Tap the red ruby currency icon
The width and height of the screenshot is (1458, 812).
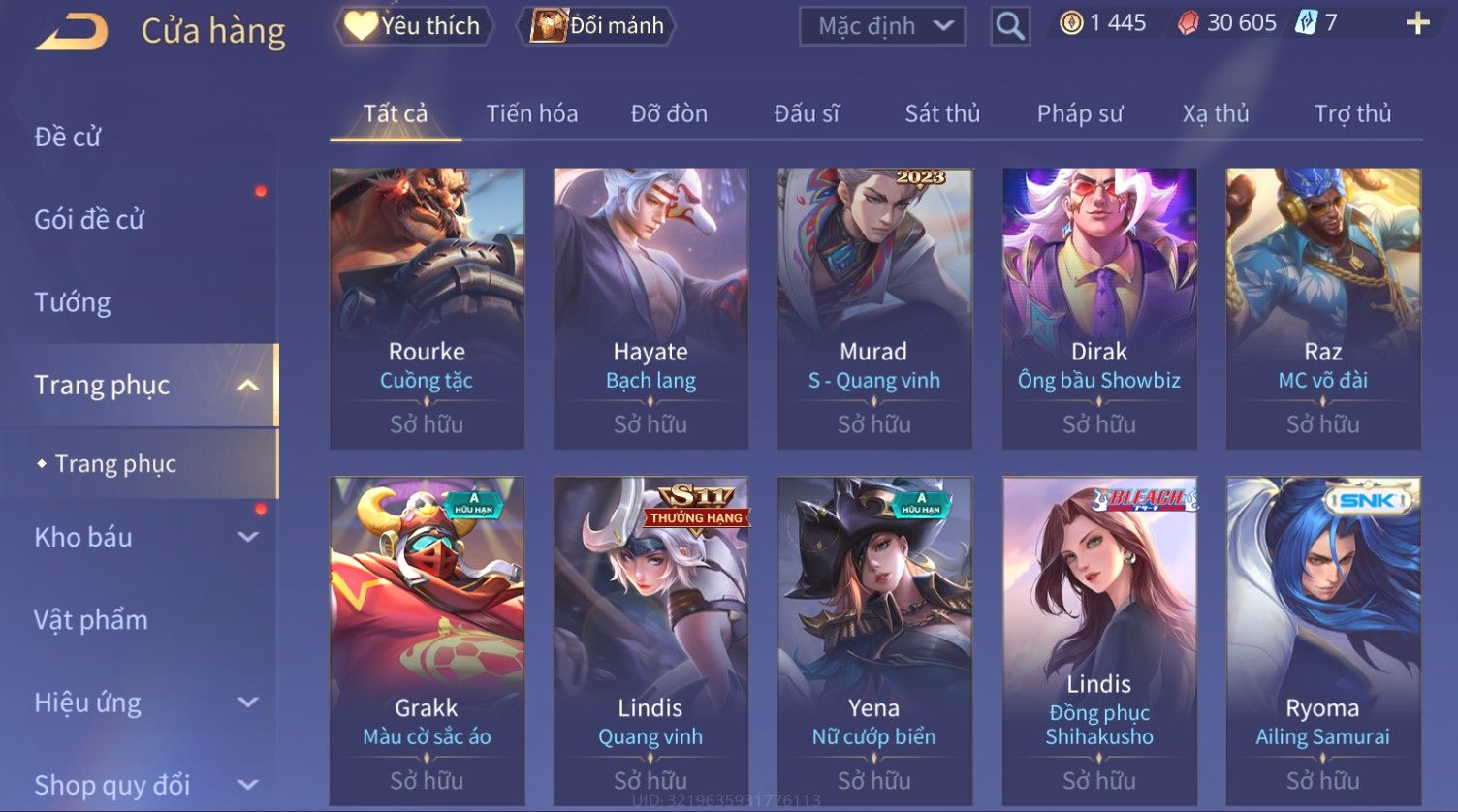1188,23
